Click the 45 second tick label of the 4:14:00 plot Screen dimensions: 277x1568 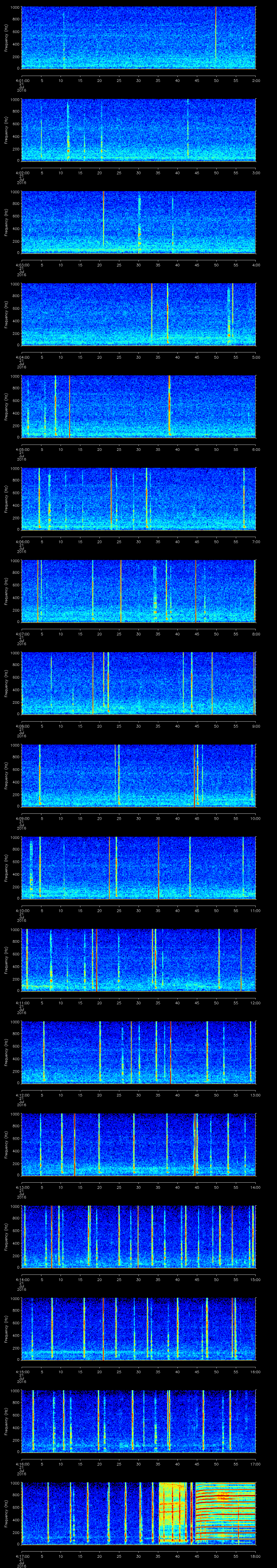coord(197,1279)
